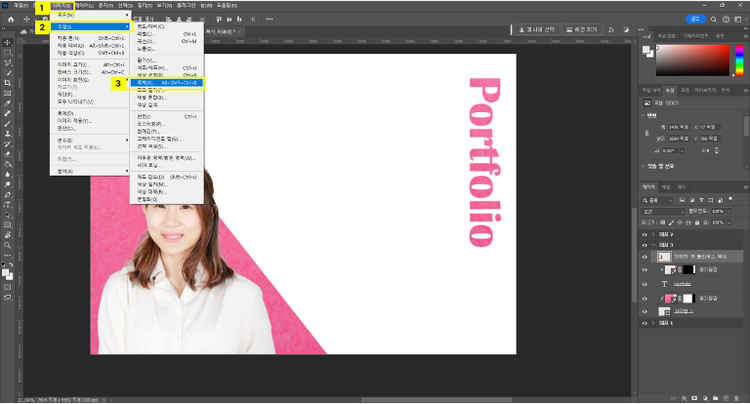This screenshot has width=750, height=404.
Task: Toggle visibility of the 대지 2 group
Action: point(645,233)
